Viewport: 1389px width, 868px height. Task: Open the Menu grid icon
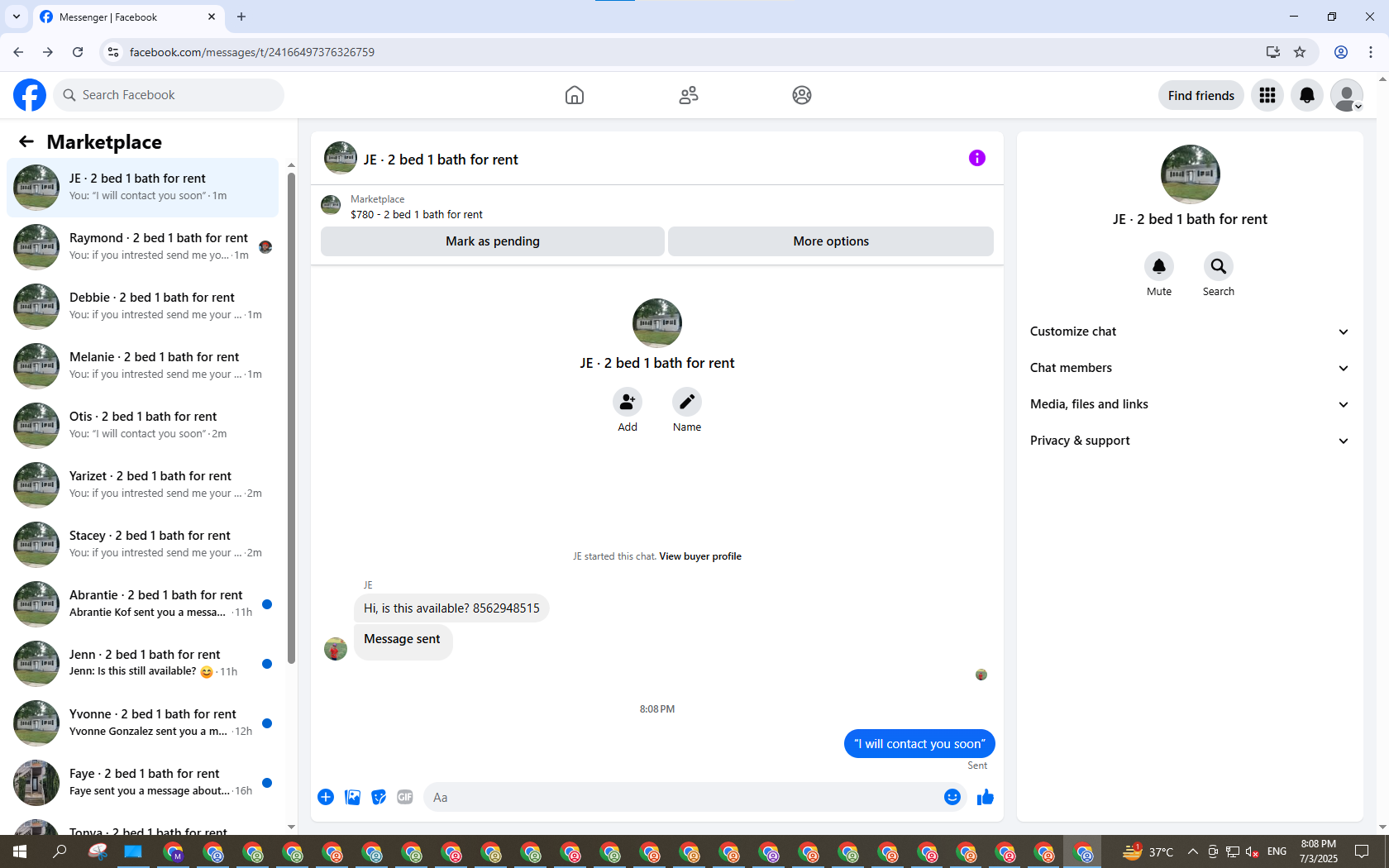click(x=1267, y=95)
